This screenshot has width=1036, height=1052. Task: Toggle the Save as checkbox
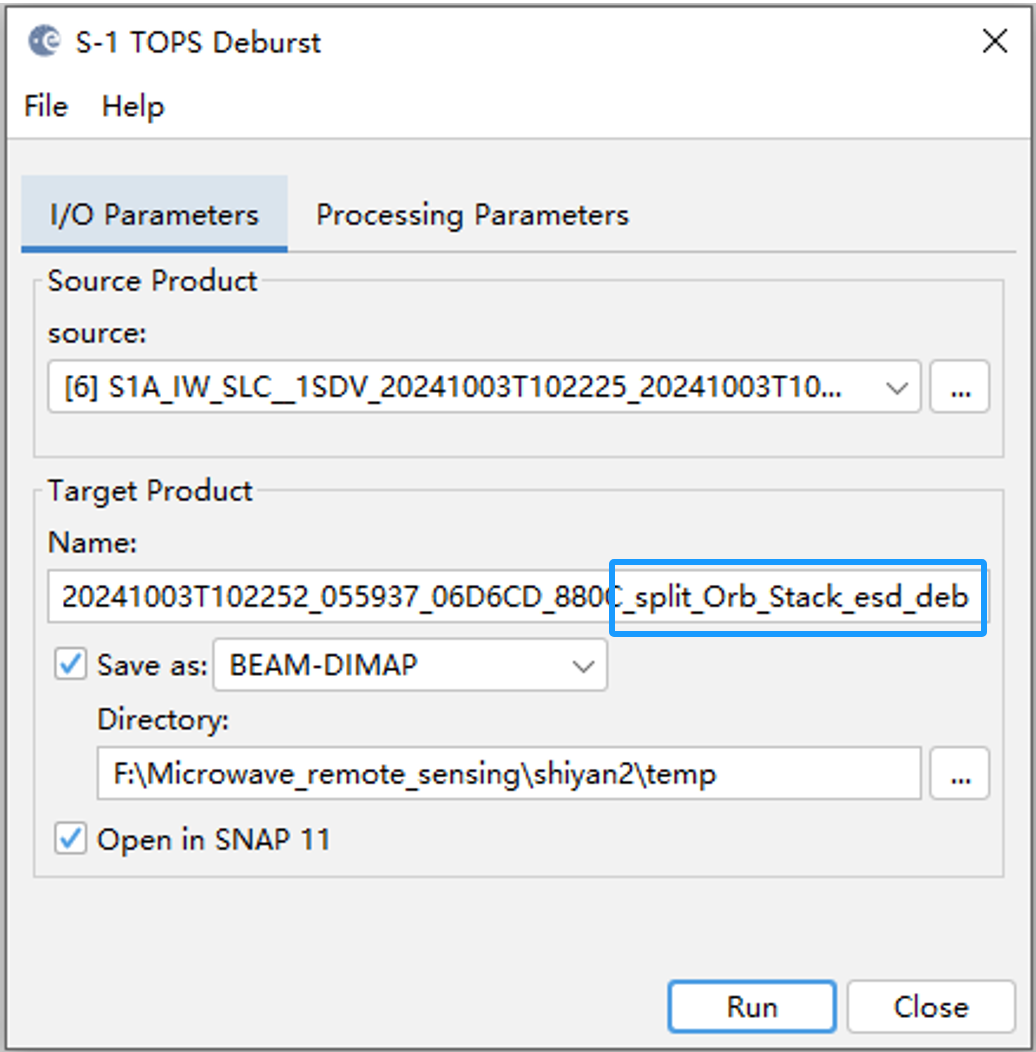pyautogui.click(x=70, y=664)
